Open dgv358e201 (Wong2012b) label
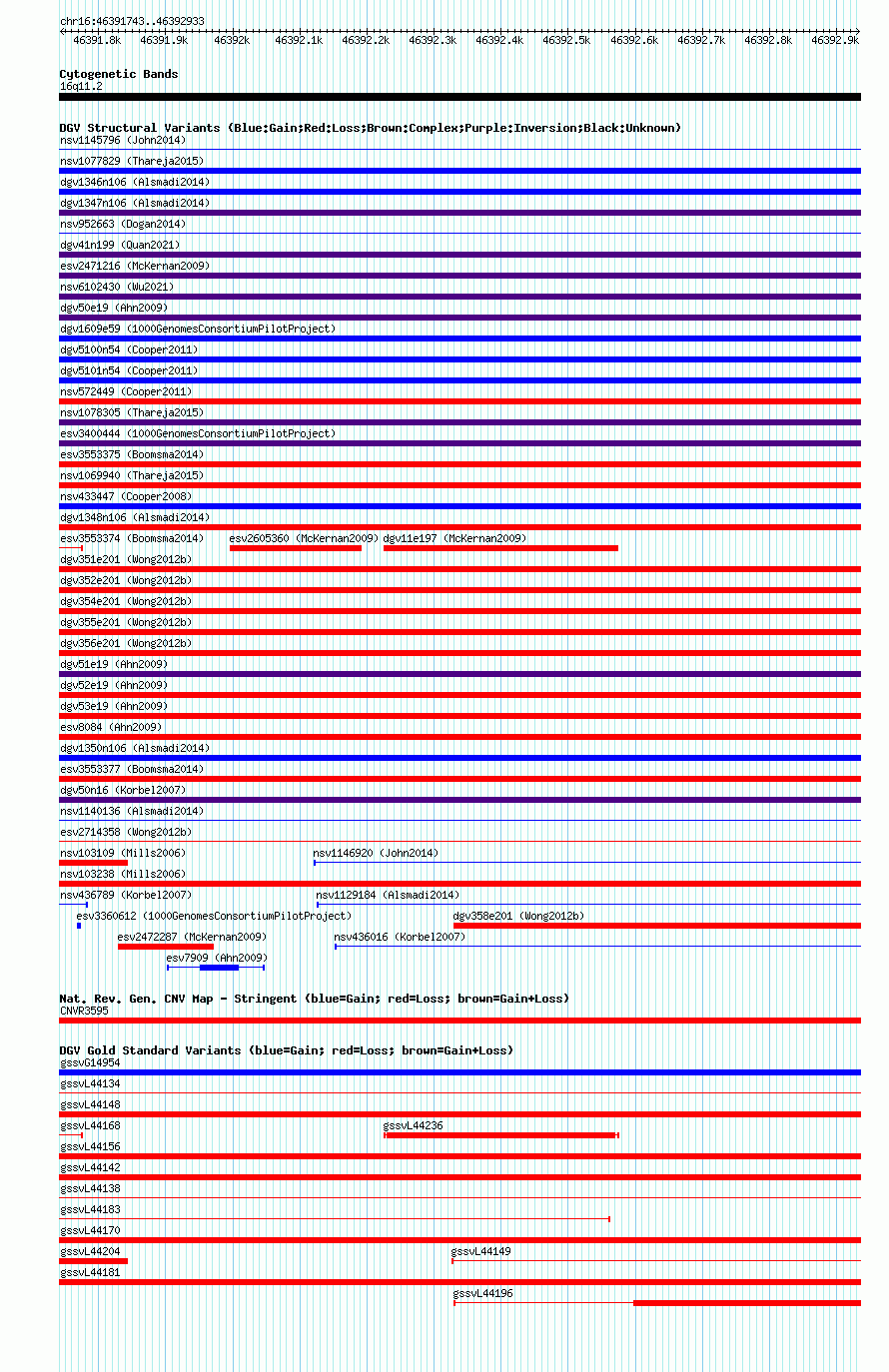889x1372 pixels. (x=518, y=916)
